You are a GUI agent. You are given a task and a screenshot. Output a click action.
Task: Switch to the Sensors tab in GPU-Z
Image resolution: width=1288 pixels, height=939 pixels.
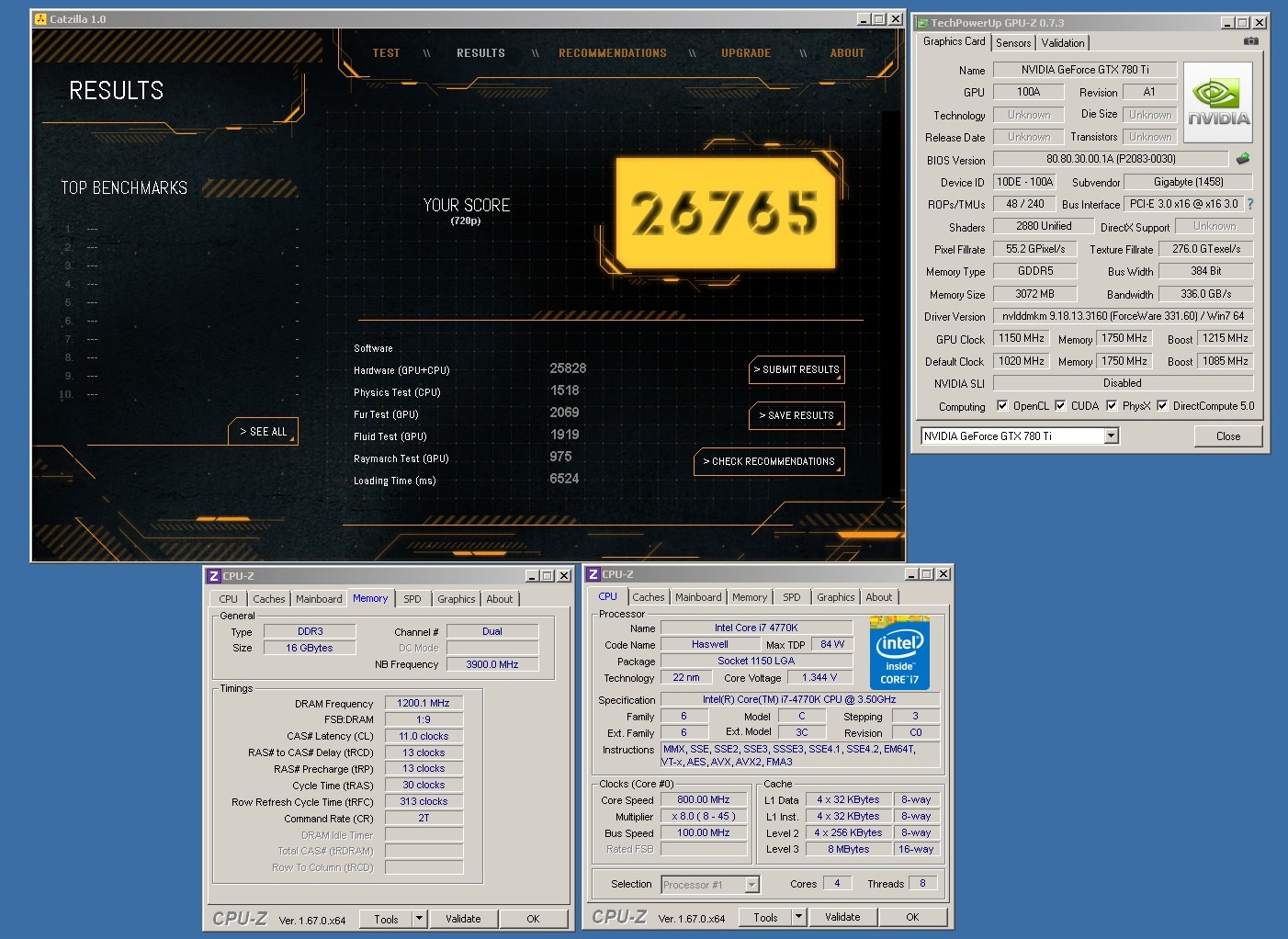[x=1013, y=43]
